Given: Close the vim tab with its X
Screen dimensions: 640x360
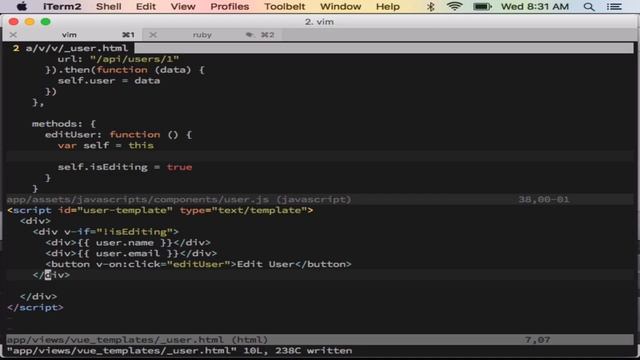Looking at the screenshot, I should (13, 35).
